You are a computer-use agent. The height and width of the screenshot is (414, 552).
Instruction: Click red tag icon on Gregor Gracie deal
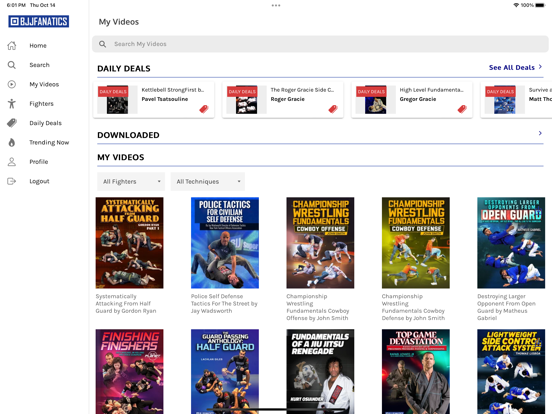(x=462, y=109)
